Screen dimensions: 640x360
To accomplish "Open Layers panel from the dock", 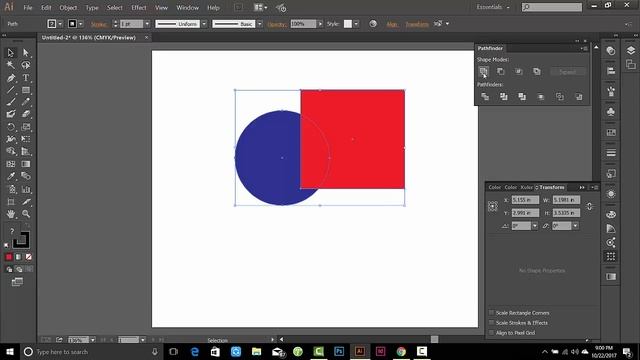I will [x=631, y=51].
